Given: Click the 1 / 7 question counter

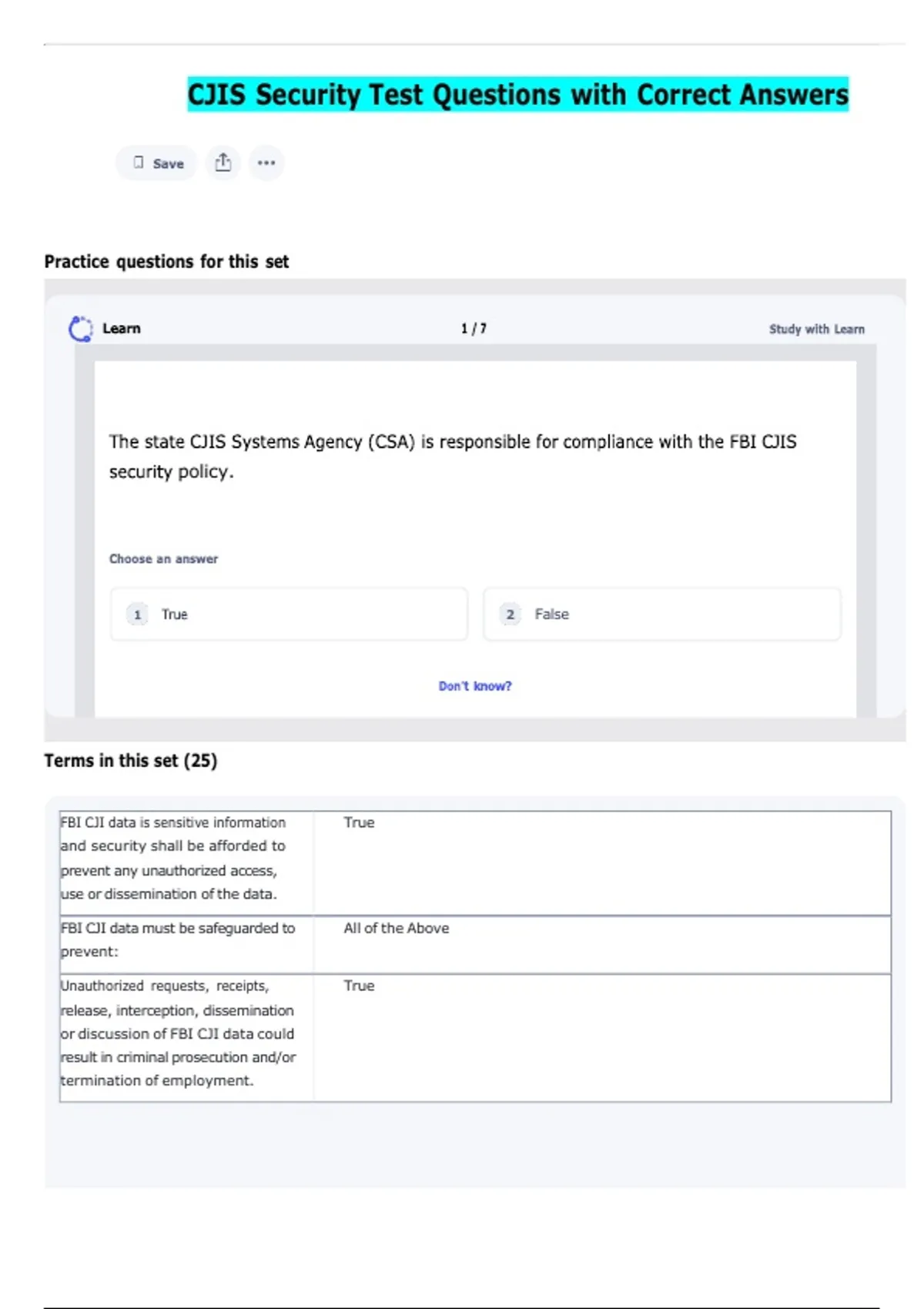Looking at the screenshot, I should coord(474,329).
